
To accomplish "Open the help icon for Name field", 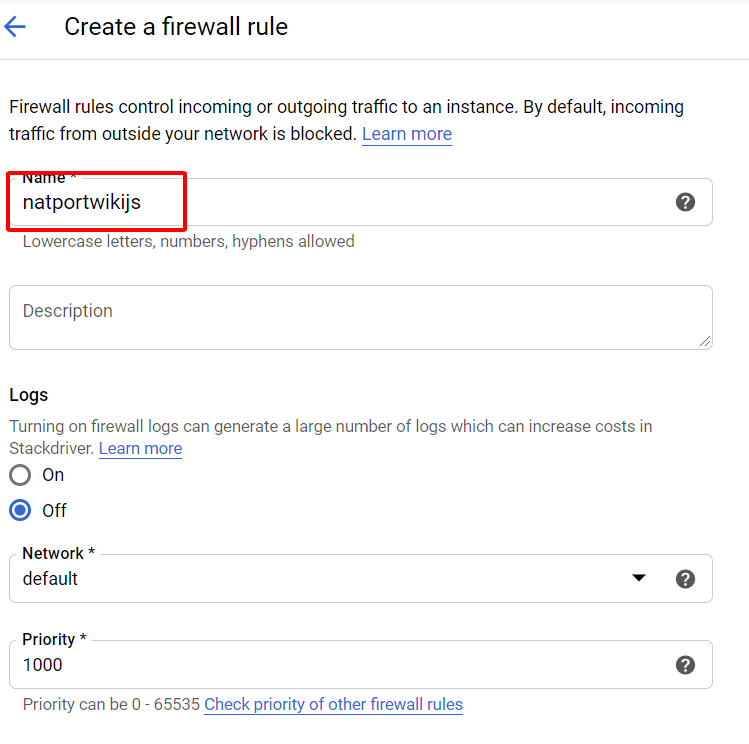I will [x=685, y=202].
